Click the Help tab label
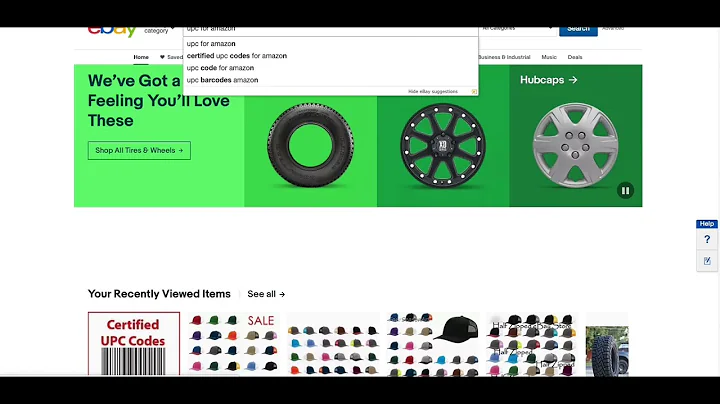The width and height of the screenshot is (720, 404). tap(707, 224)
